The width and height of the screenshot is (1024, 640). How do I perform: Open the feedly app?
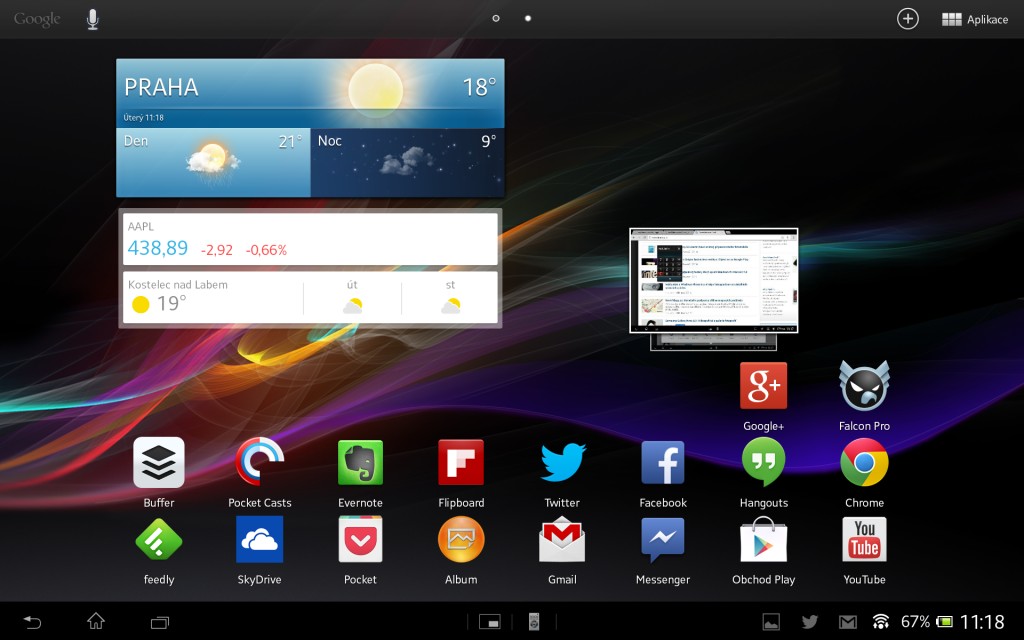point(159,539)
